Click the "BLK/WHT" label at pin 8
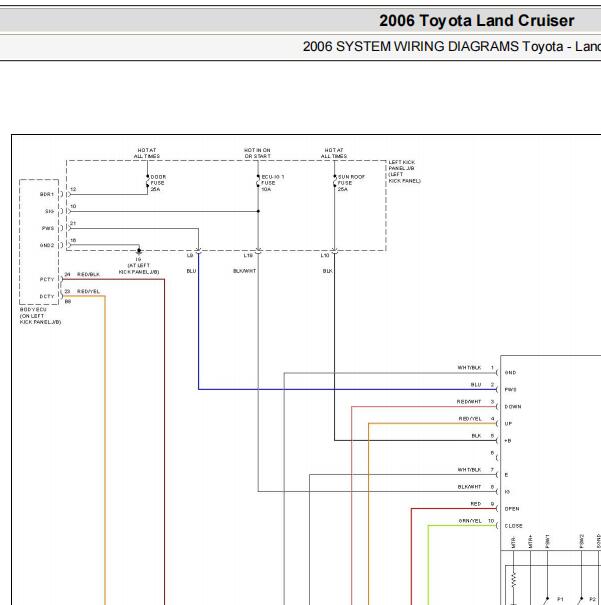The width and height of the screenshot is (601, 605). point(469,487)
